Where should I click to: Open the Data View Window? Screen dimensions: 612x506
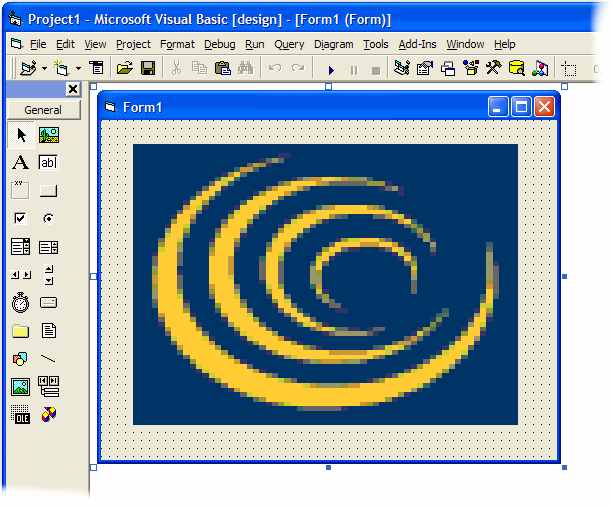point(516,68)
